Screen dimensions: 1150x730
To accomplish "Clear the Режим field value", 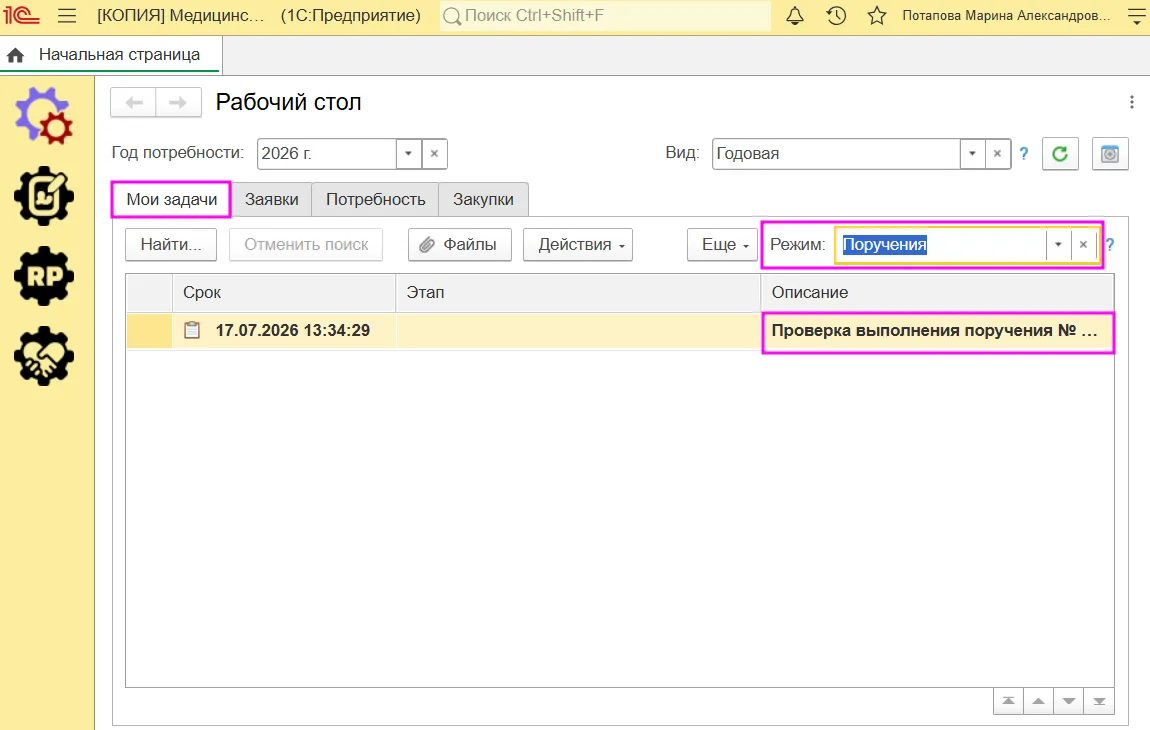I will 1083,245.
